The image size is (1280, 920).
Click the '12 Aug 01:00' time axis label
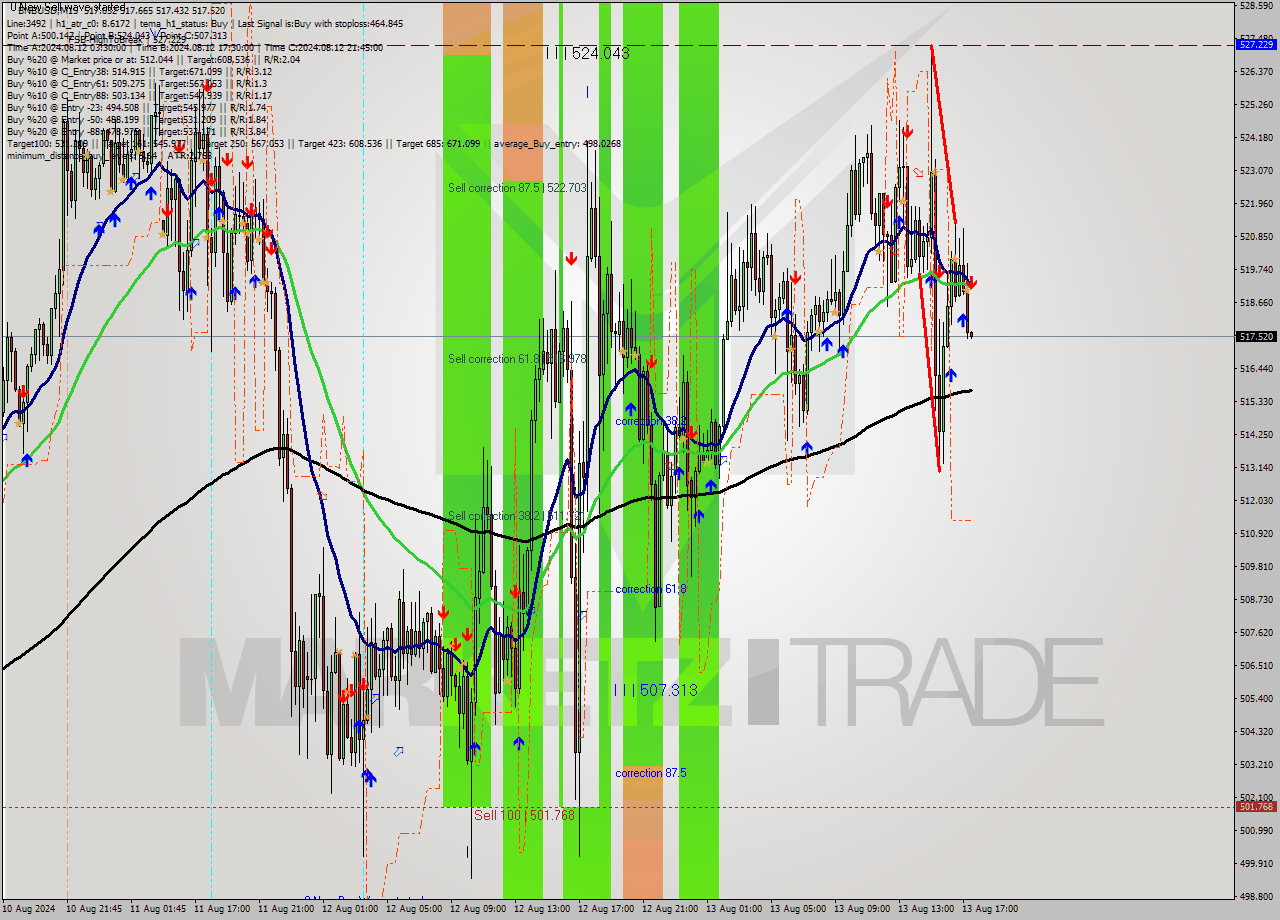tap(350, 909)
